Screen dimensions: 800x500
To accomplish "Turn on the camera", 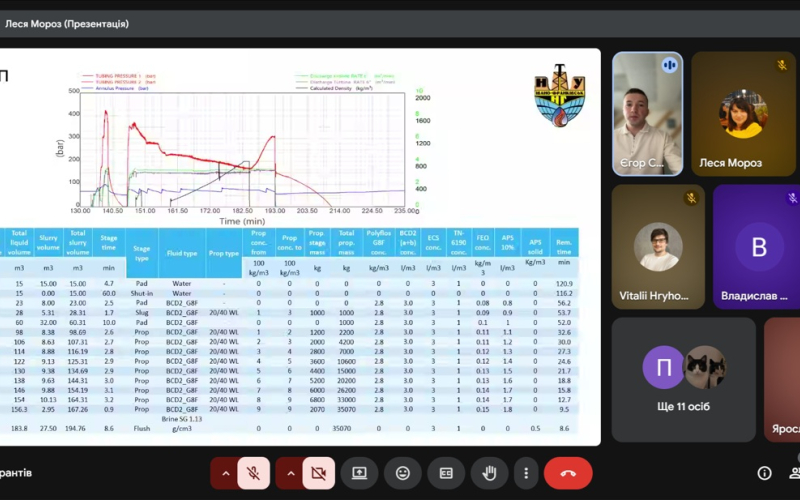I will [x=320, y=473].
